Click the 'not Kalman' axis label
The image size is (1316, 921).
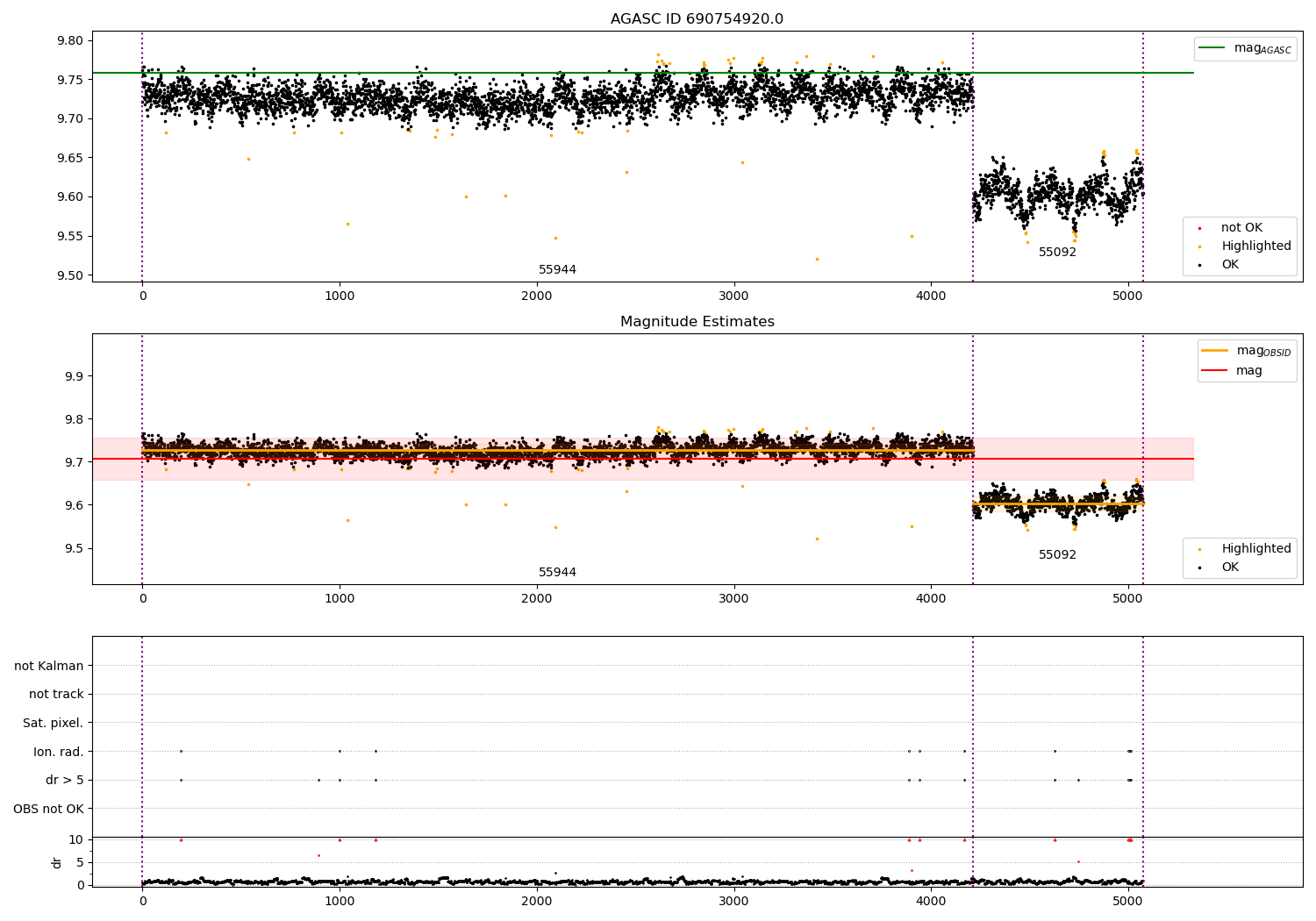pos(49,666)
